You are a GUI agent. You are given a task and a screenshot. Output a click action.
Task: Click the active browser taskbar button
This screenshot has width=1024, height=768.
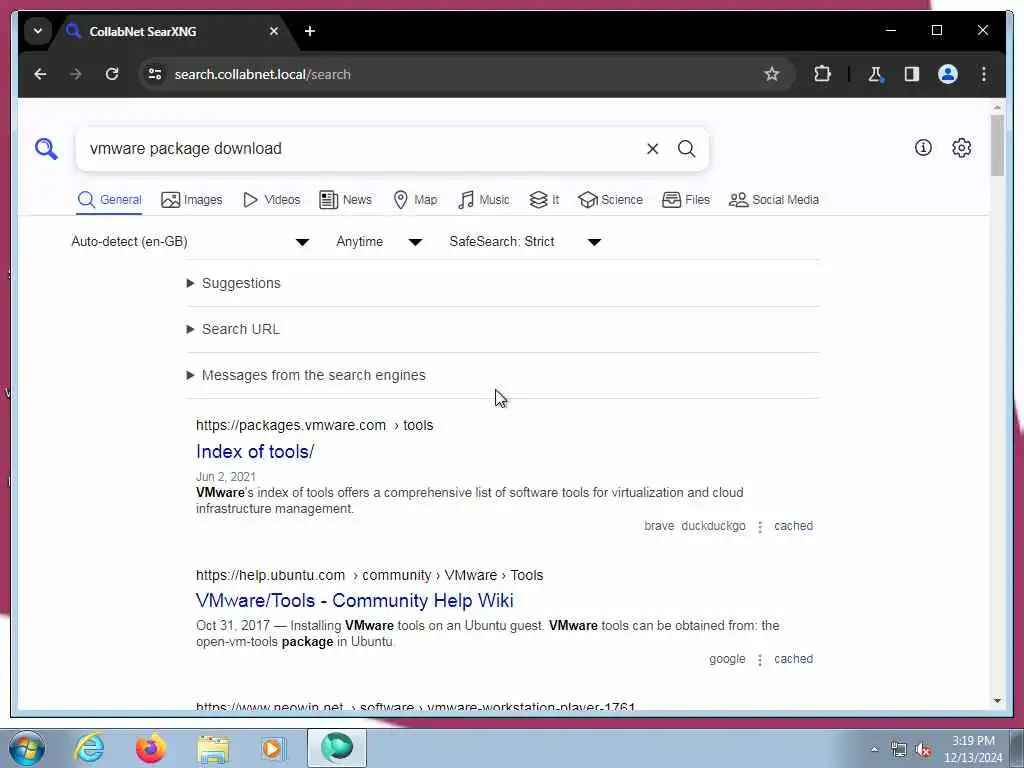pyautogui.click(x=337, y=748)
